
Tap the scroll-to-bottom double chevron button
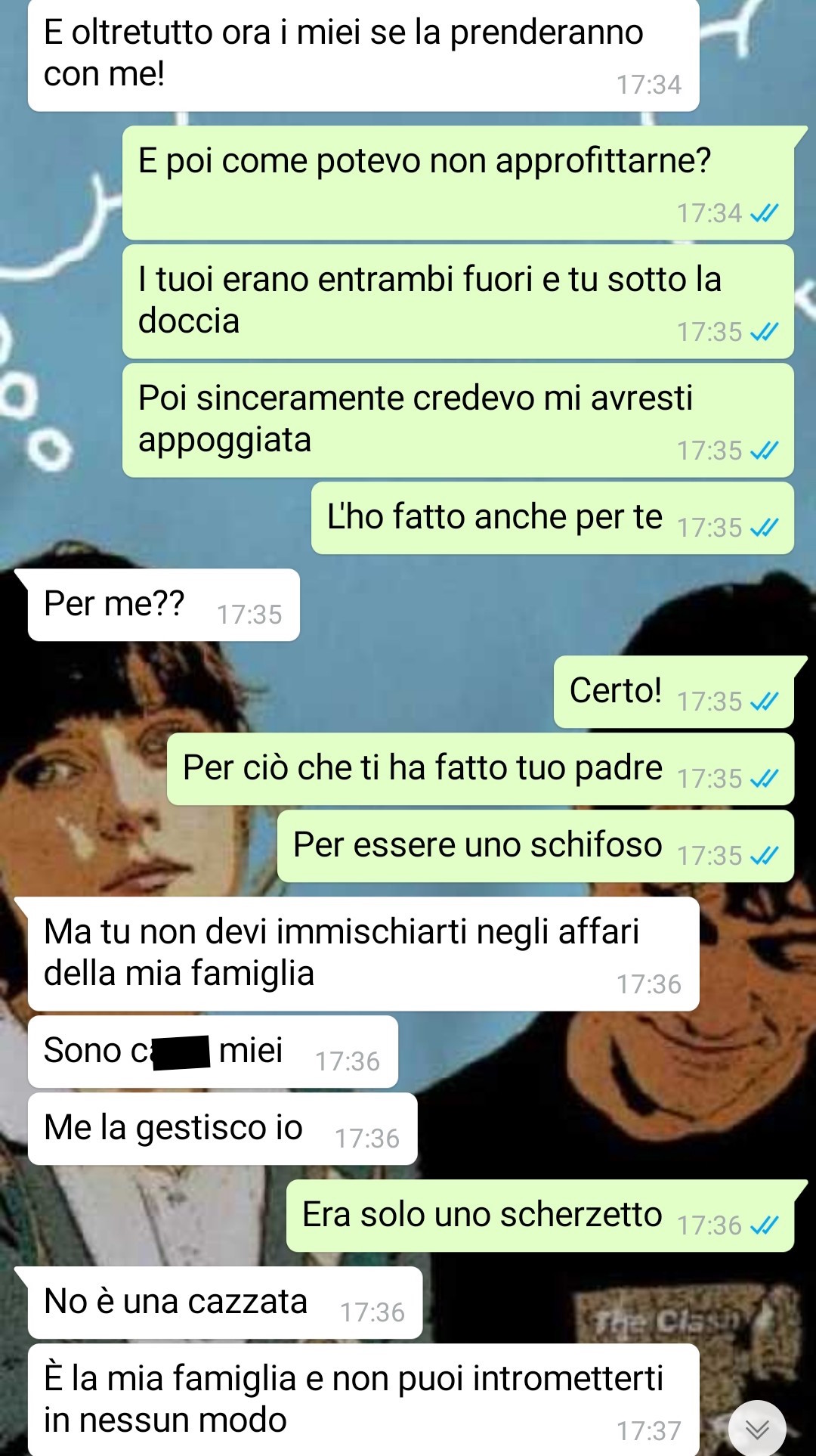coord(757,1428)
